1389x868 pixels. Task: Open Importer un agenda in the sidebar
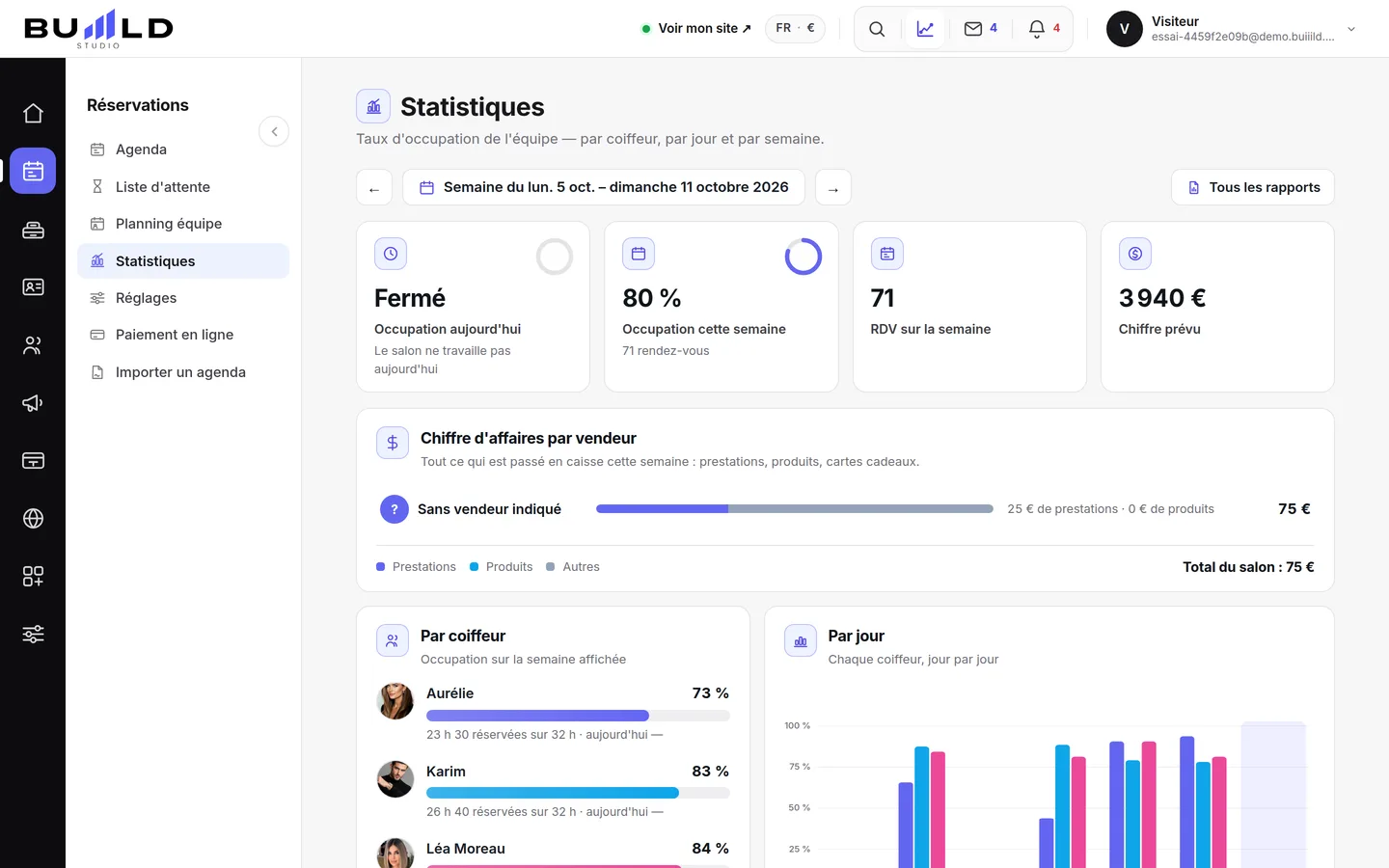click(183, 372)
